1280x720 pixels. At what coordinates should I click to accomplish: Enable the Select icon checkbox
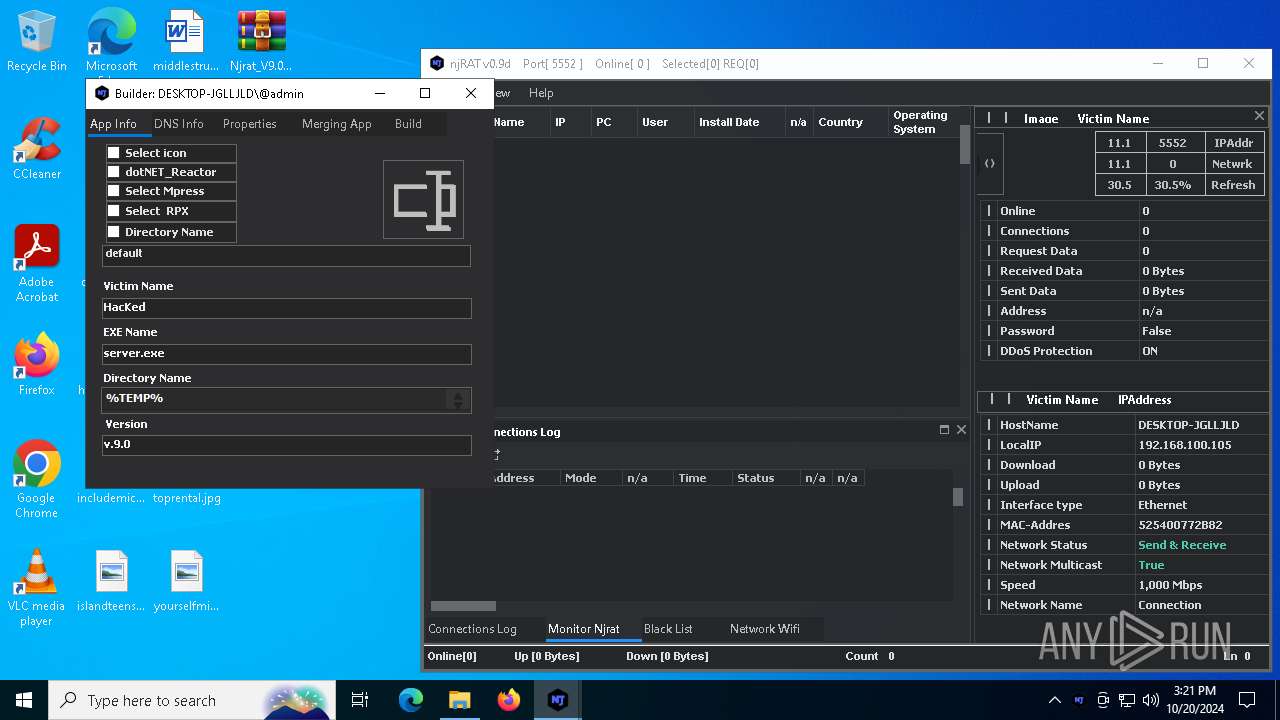click(114, 153)
